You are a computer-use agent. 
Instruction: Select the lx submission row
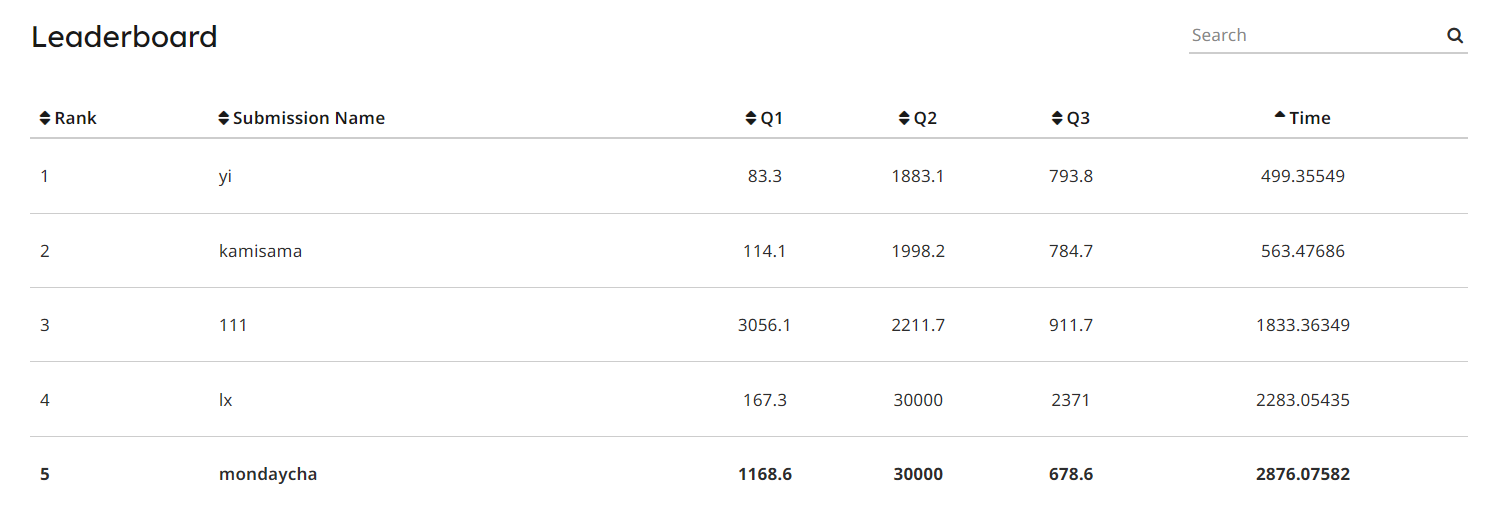coord(749,400)
